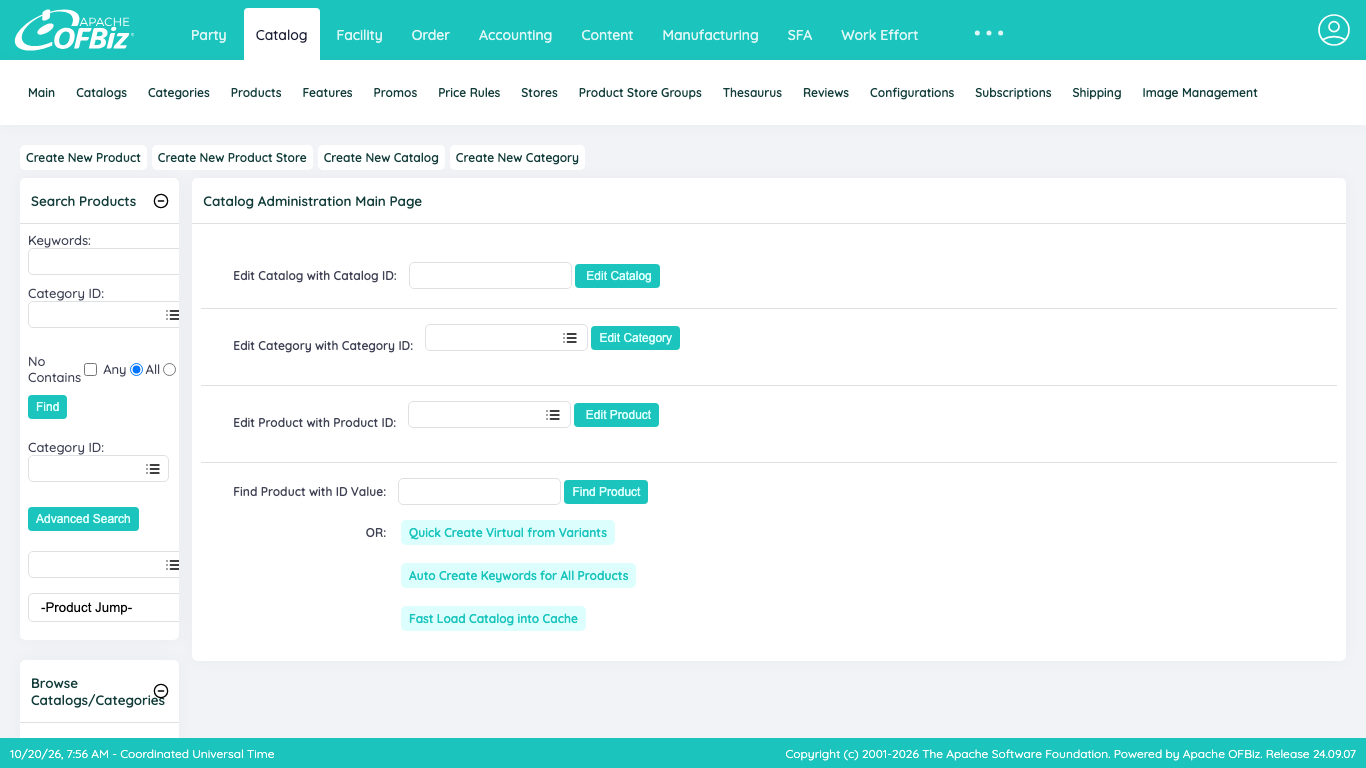
Task: Open Quick Create Virtual from Variants link
Action: click(x=508, y=533)
